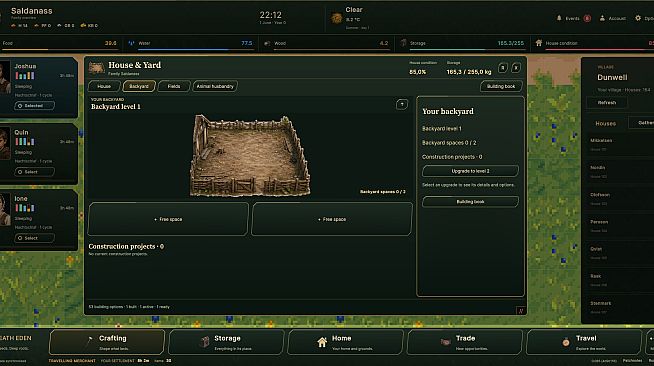654x366 pixels.
Task: Switch to the Backyard tab
Action: pos(139,86)
